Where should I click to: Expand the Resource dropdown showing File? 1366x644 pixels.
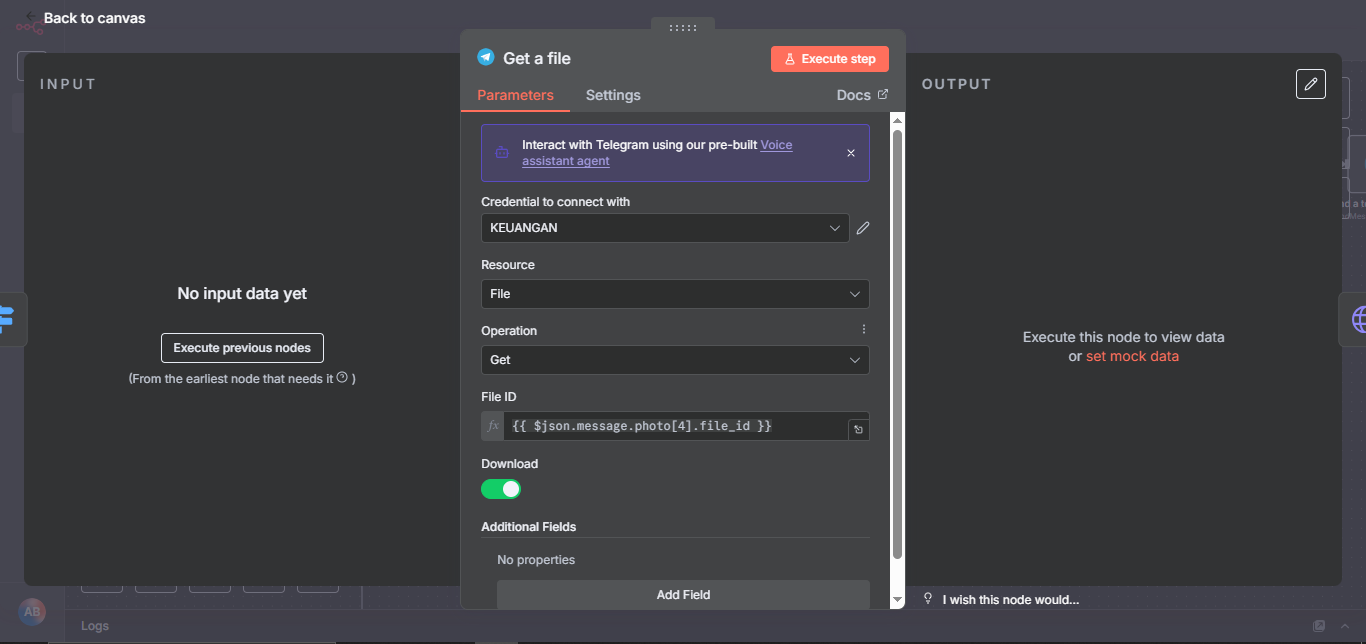click(675, 294)
